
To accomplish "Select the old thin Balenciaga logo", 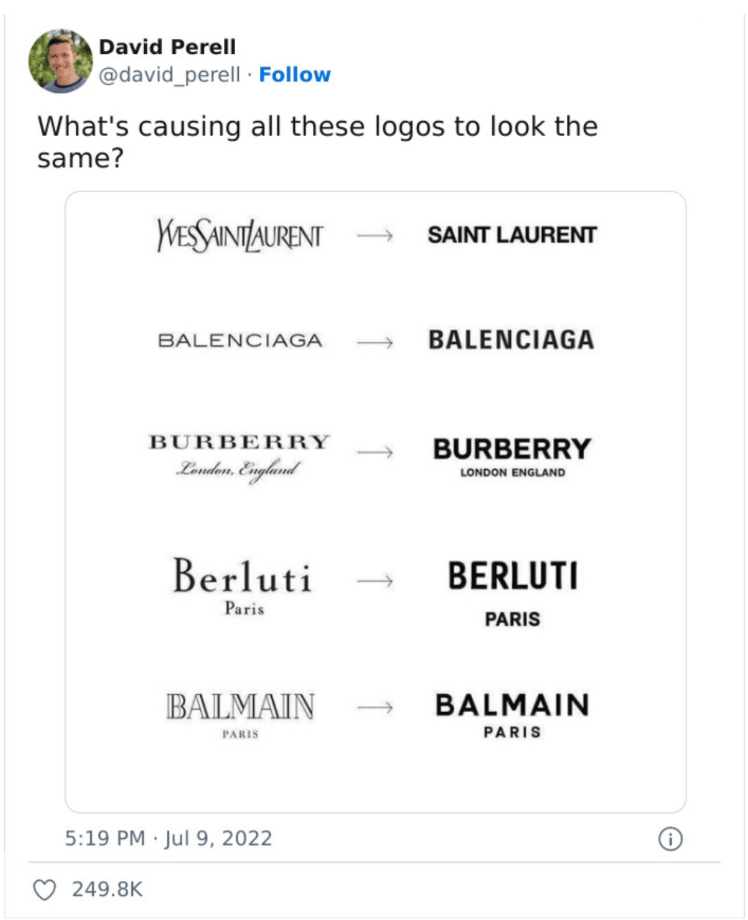I will pyautogui.click(x=240, y=341).
